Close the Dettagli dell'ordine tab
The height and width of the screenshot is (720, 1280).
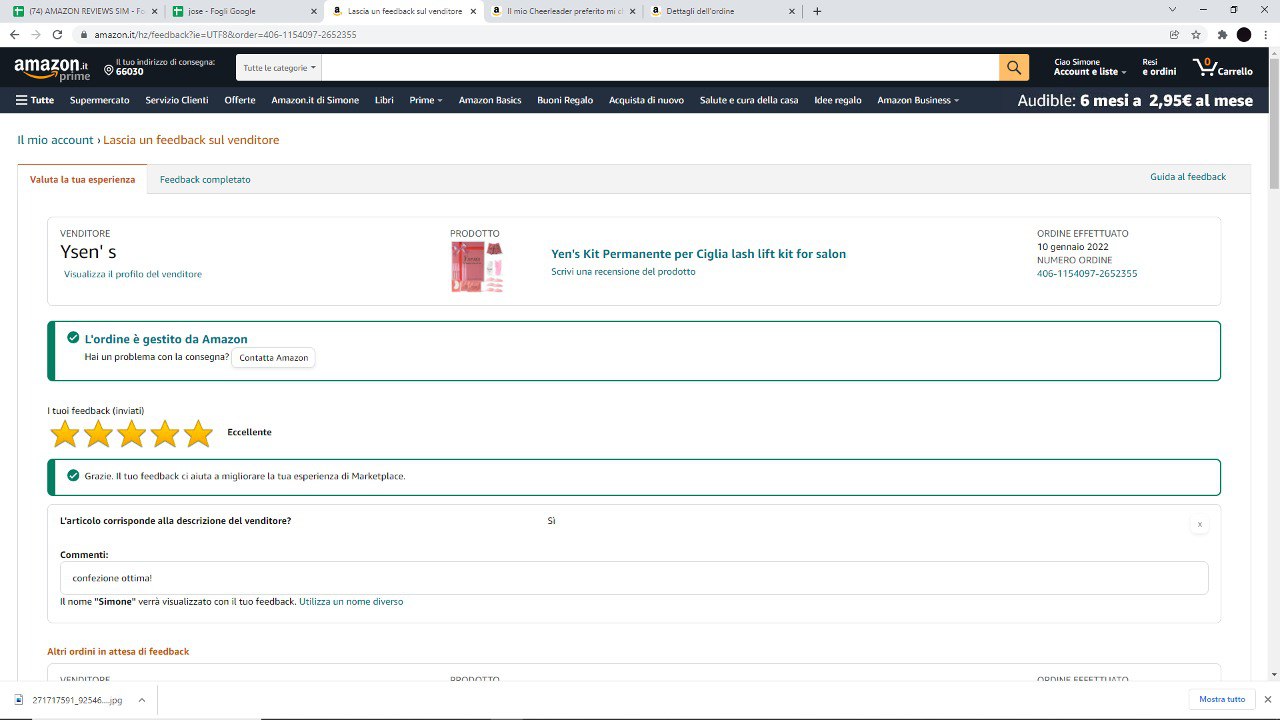(x=793, y=11)
